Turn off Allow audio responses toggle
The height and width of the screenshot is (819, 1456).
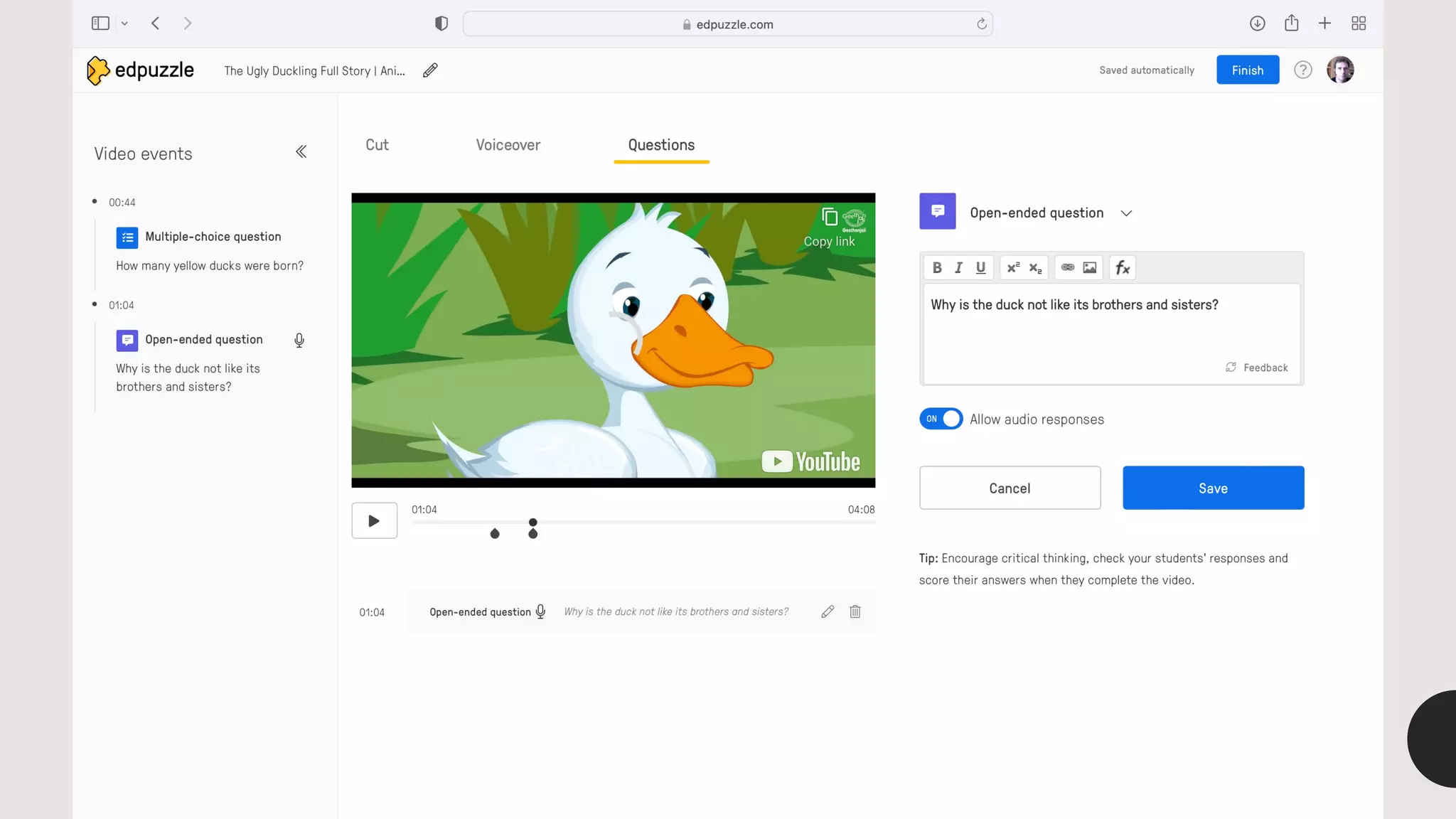click(941, 419)
